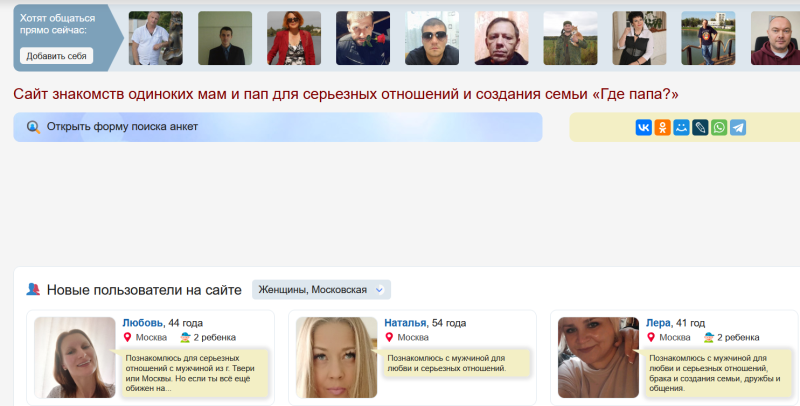Select woman in red jacket thumbnail

293,38
